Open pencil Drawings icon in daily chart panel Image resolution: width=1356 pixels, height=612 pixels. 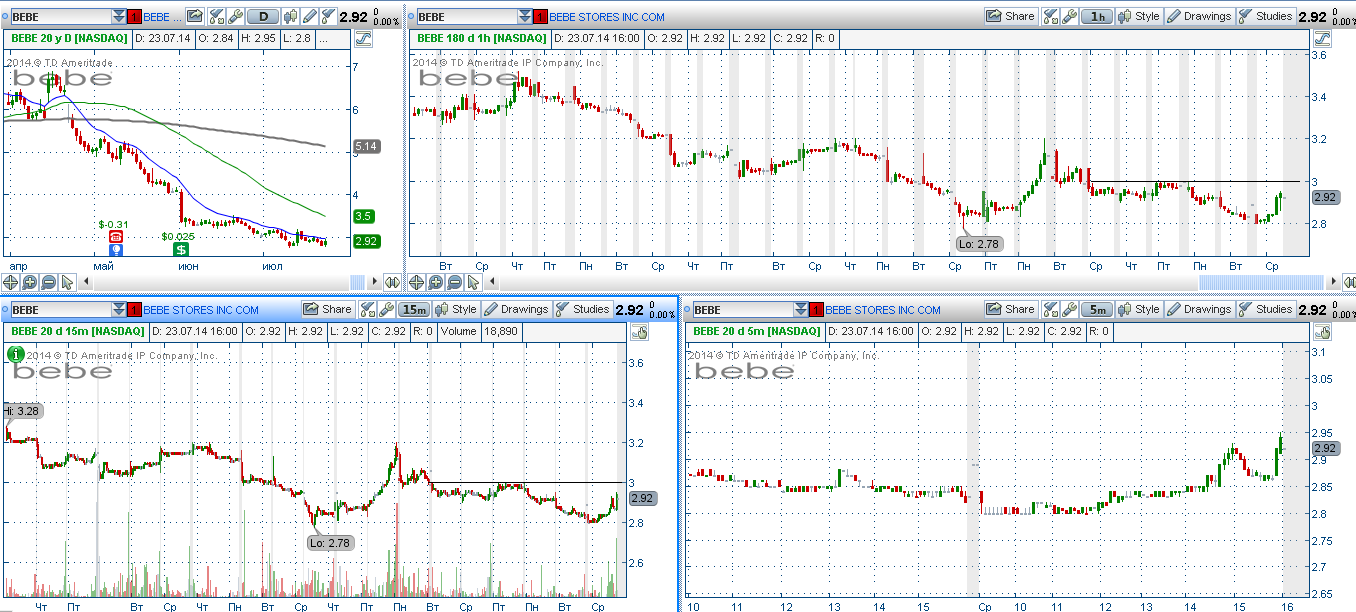(x=309, y=16)
